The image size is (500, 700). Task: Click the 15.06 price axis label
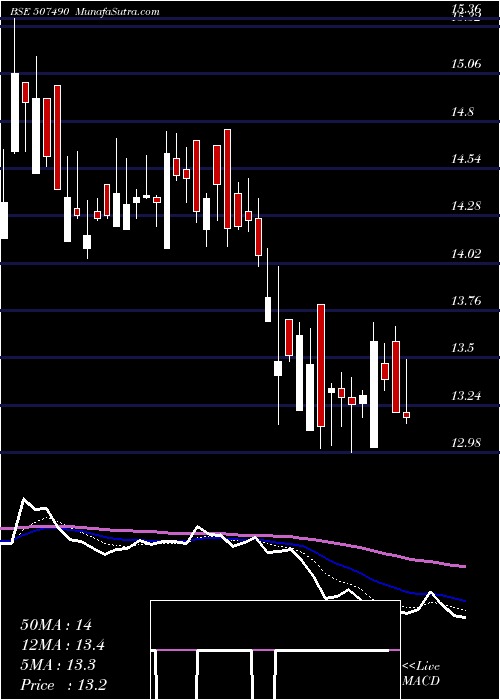click(466, 64)
